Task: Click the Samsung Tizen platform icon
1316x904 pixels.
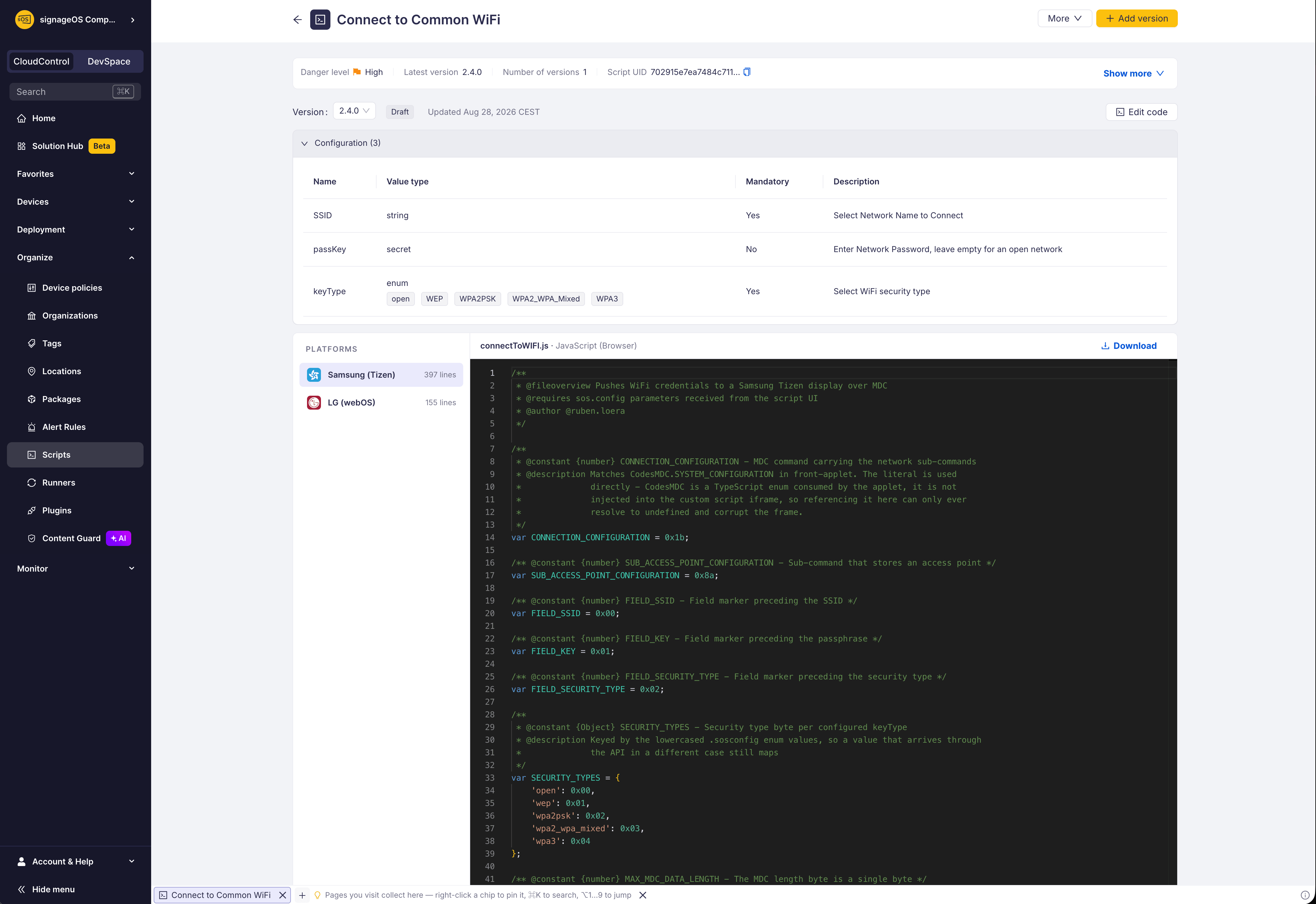Action: point(314,375)
